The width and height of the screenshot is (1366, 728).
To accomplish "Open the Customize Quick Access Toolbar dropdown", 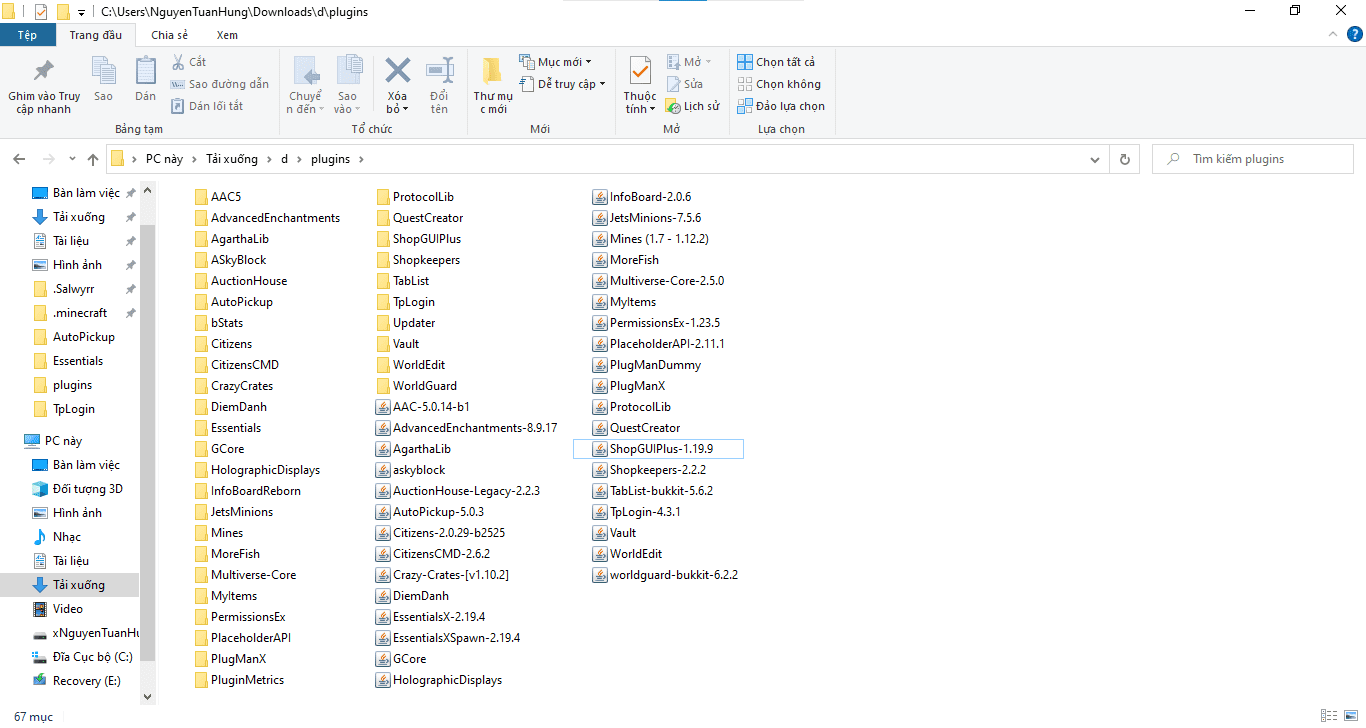I will 81,12.
